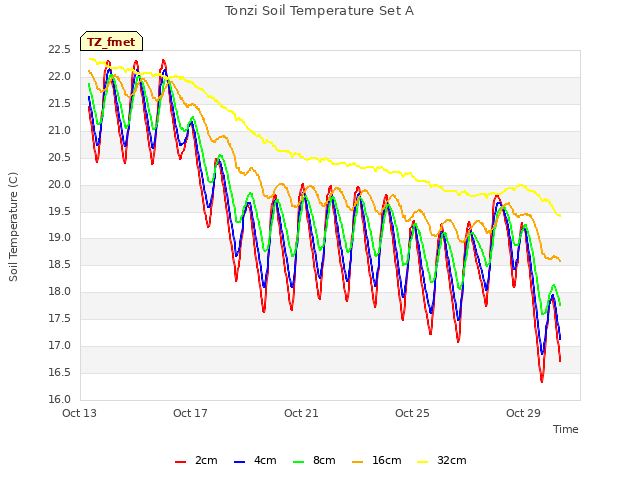Click the 22.5 y-axis tick label
This screenshot has height=480, width=640.
59,50
